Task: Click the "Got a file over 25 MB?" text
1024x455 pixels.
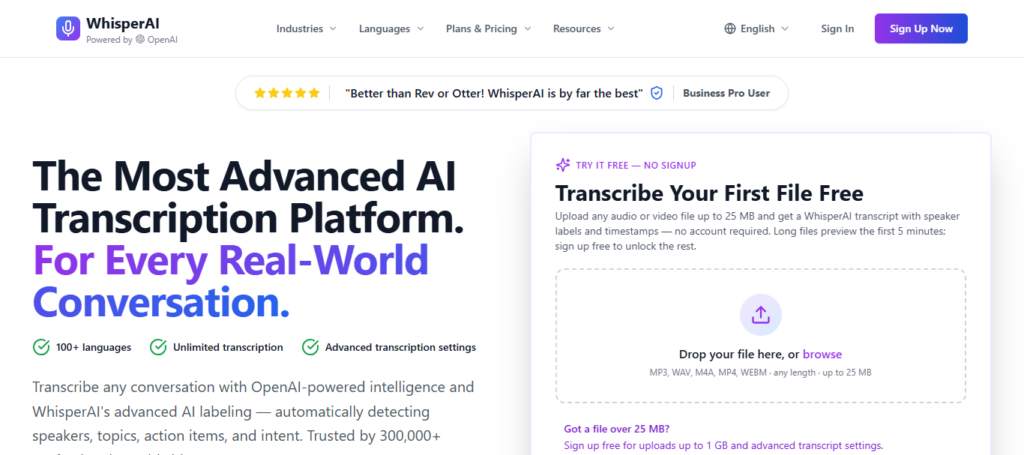Action: click(x=616, y=429)
